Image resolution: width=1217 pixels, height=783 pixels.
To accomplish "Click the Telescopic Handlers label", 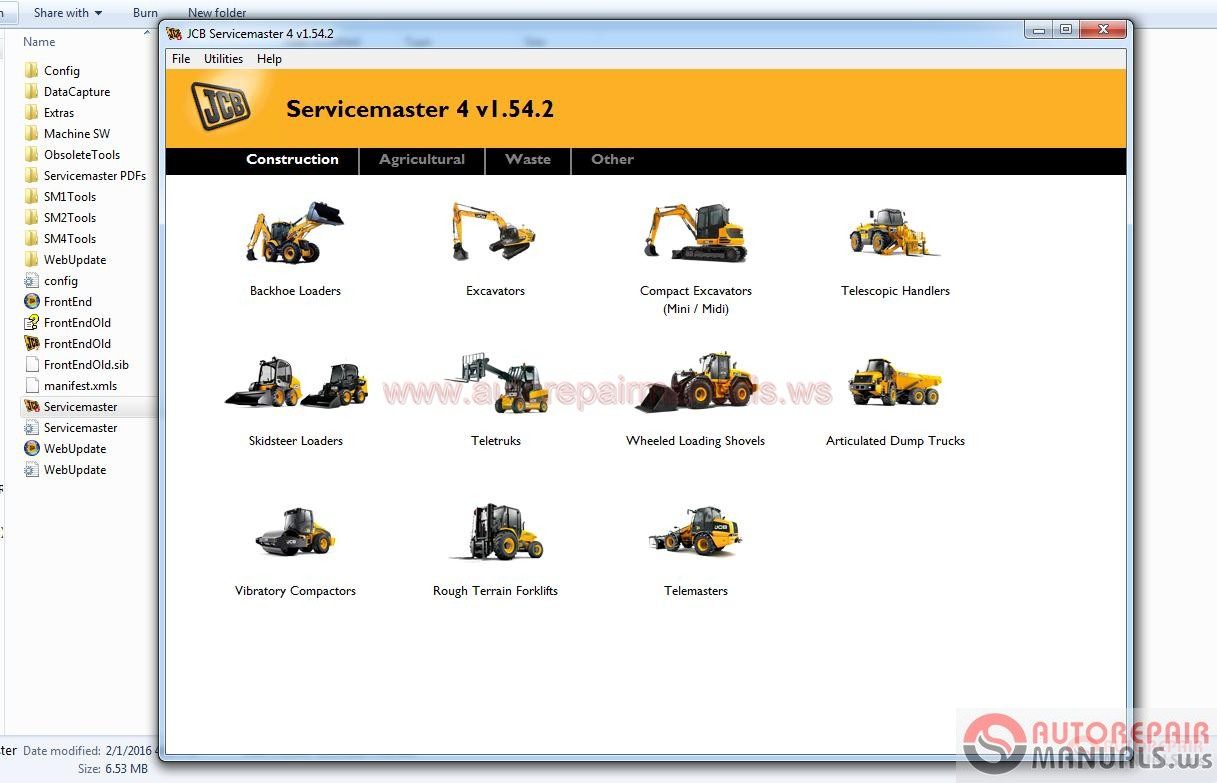I will tap(895, 291).
